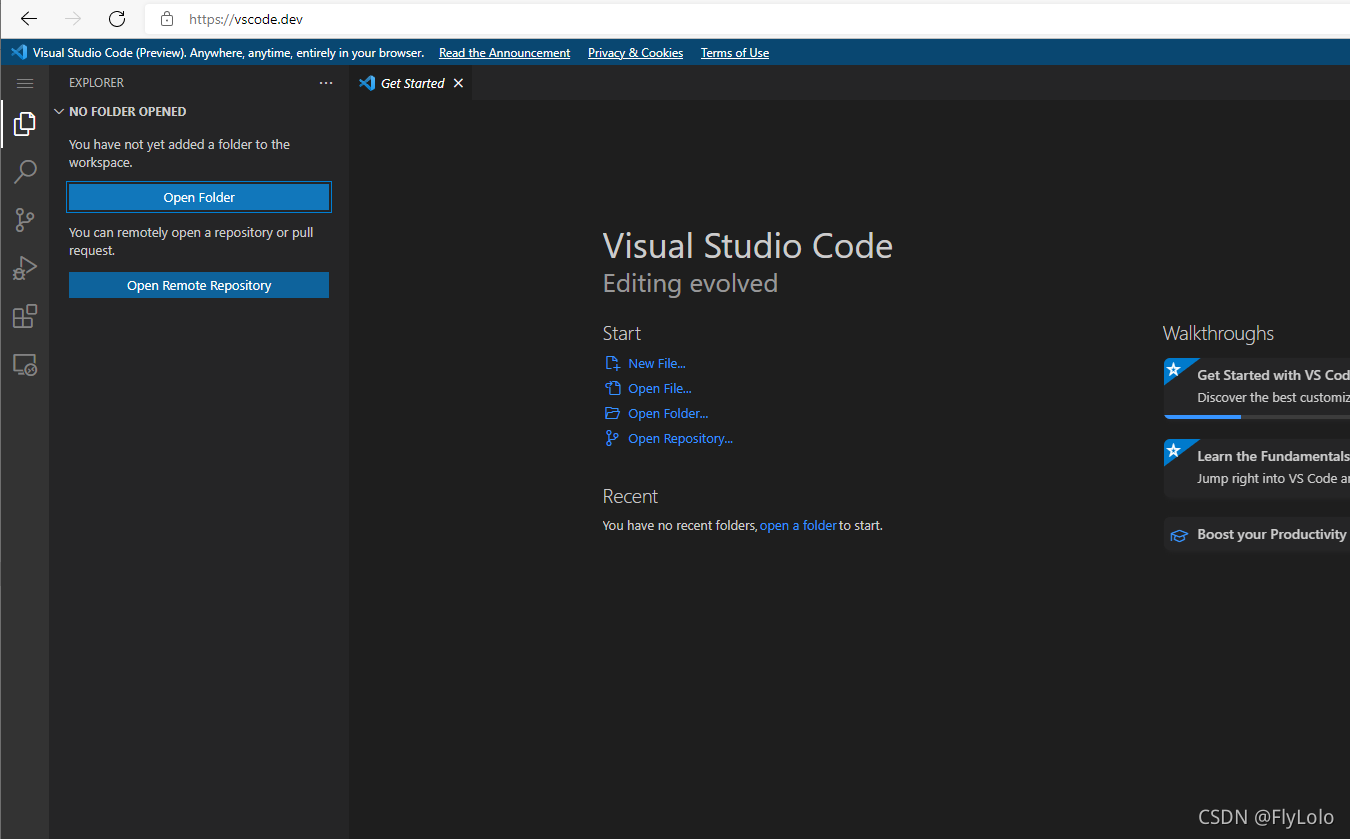
Task: Click the New File... link
Action: (657, 364)
